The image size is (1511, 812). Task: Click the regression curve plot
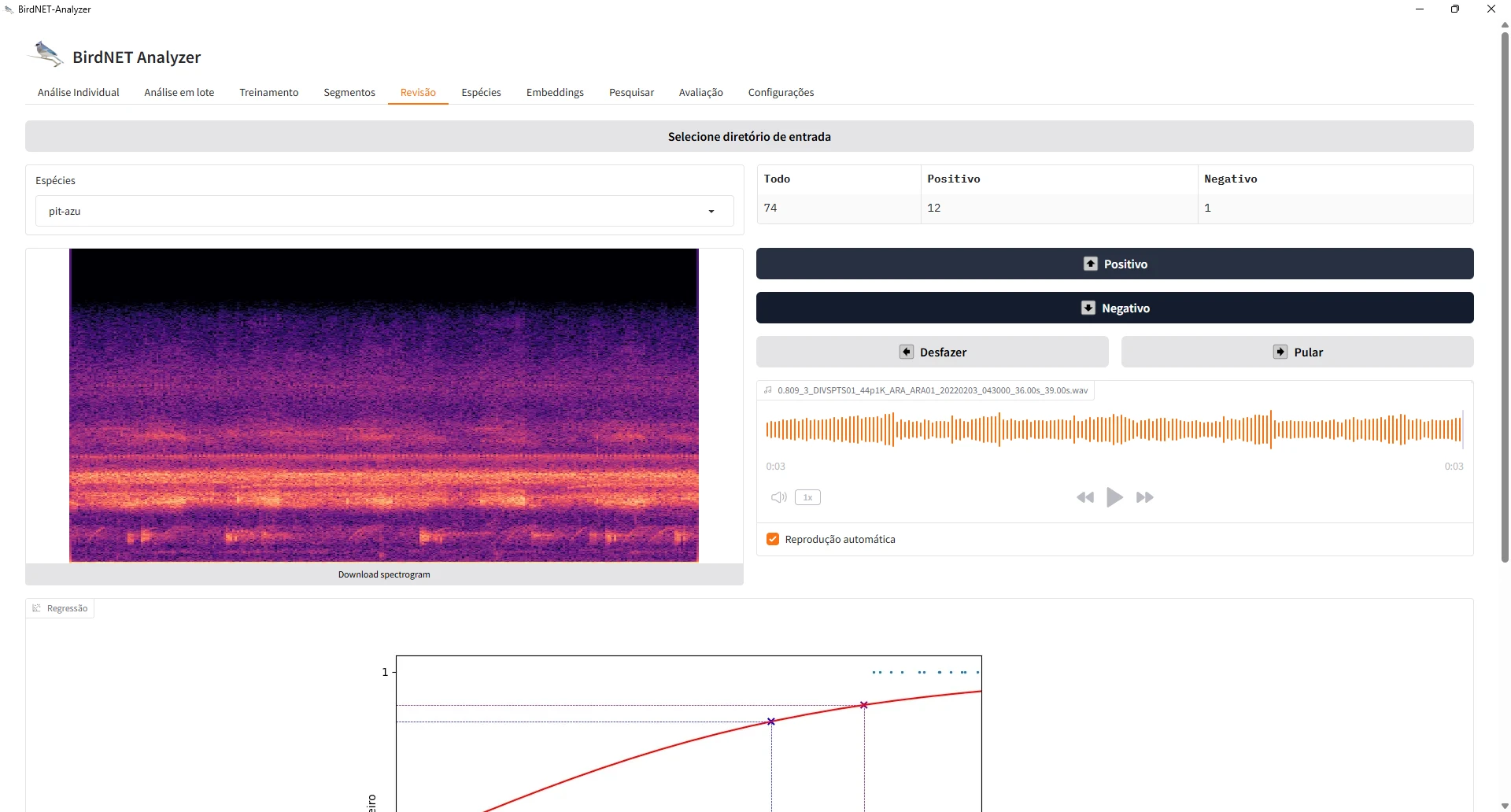coord(689,733)
